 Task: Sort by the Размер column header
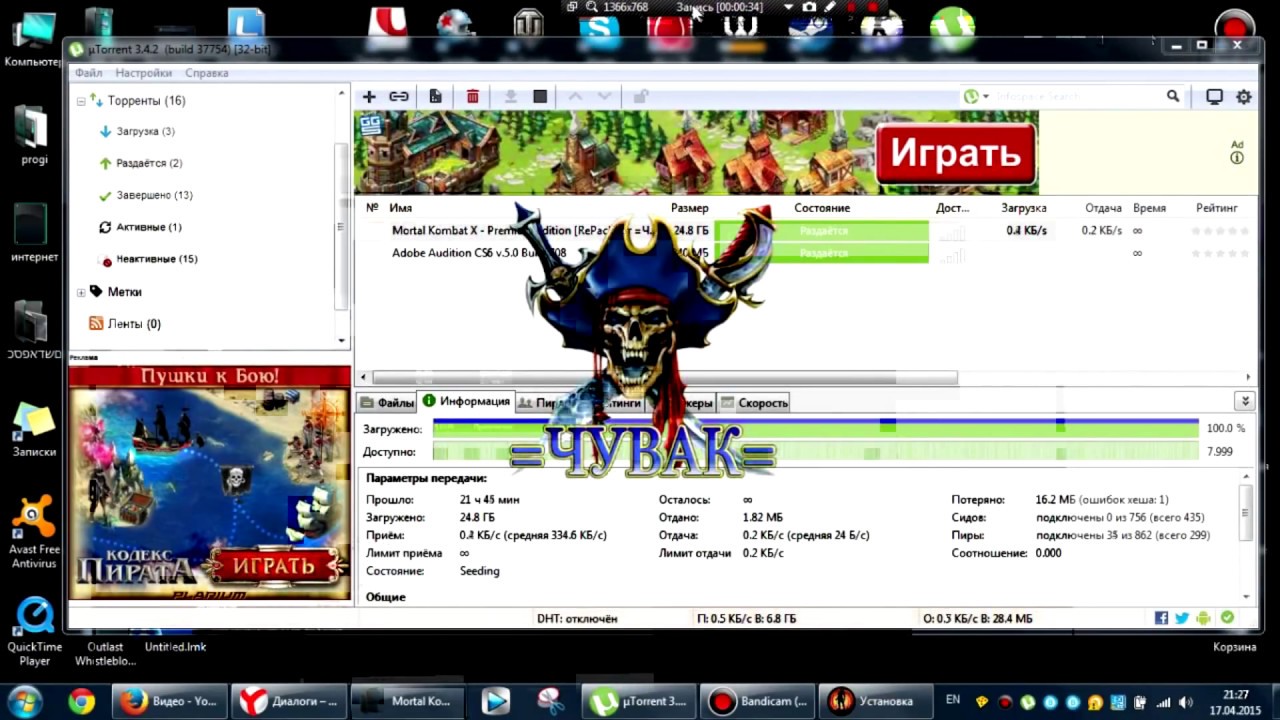click(x=689, y=208)
